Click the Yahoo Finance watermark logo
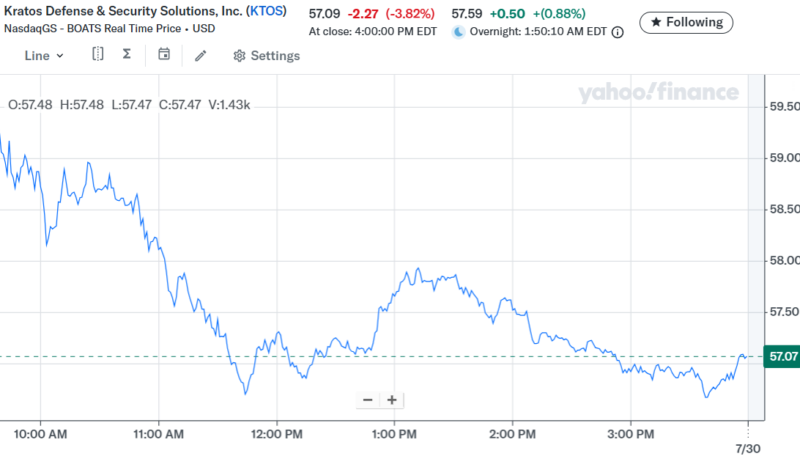800x456 pixels. click(658, 93)
